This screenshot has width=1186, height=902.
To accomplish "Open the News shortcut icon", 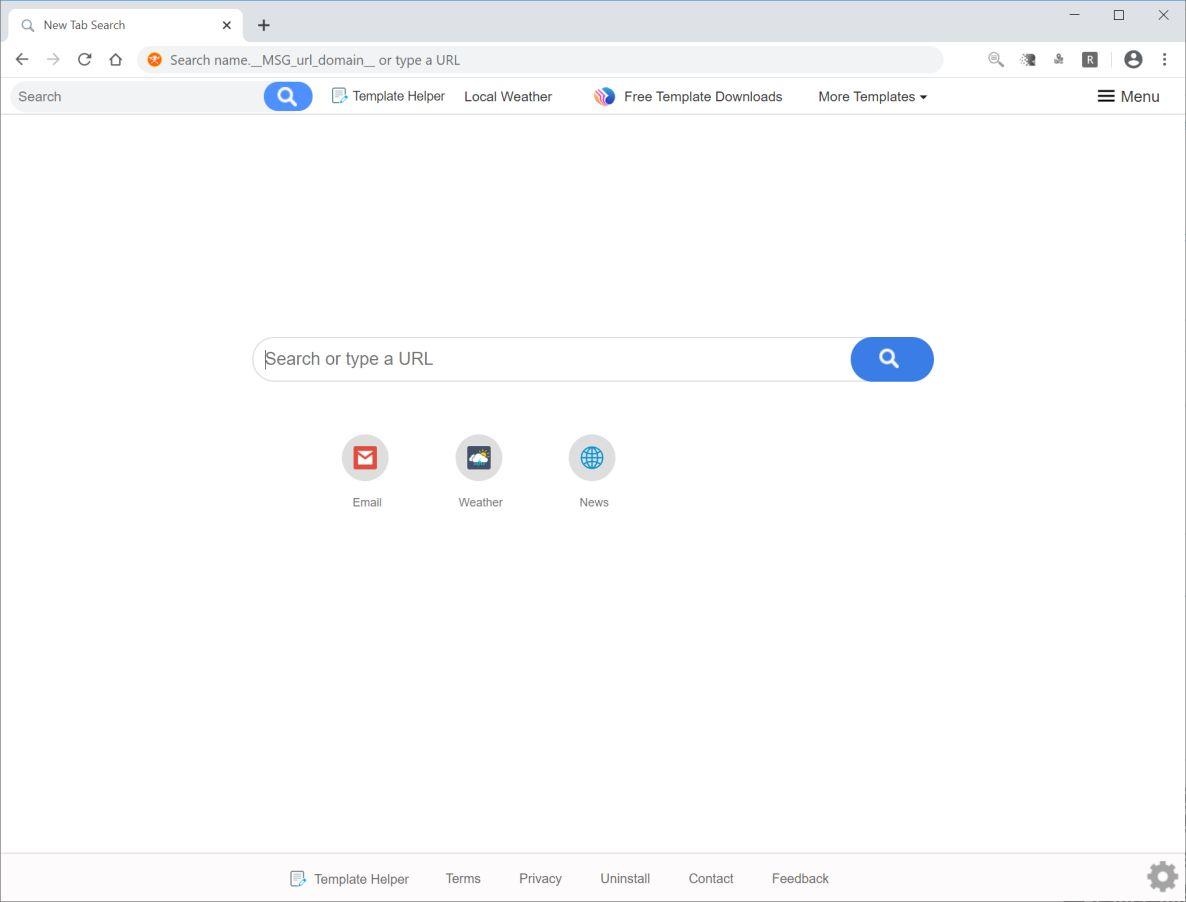I will (592, 457).
